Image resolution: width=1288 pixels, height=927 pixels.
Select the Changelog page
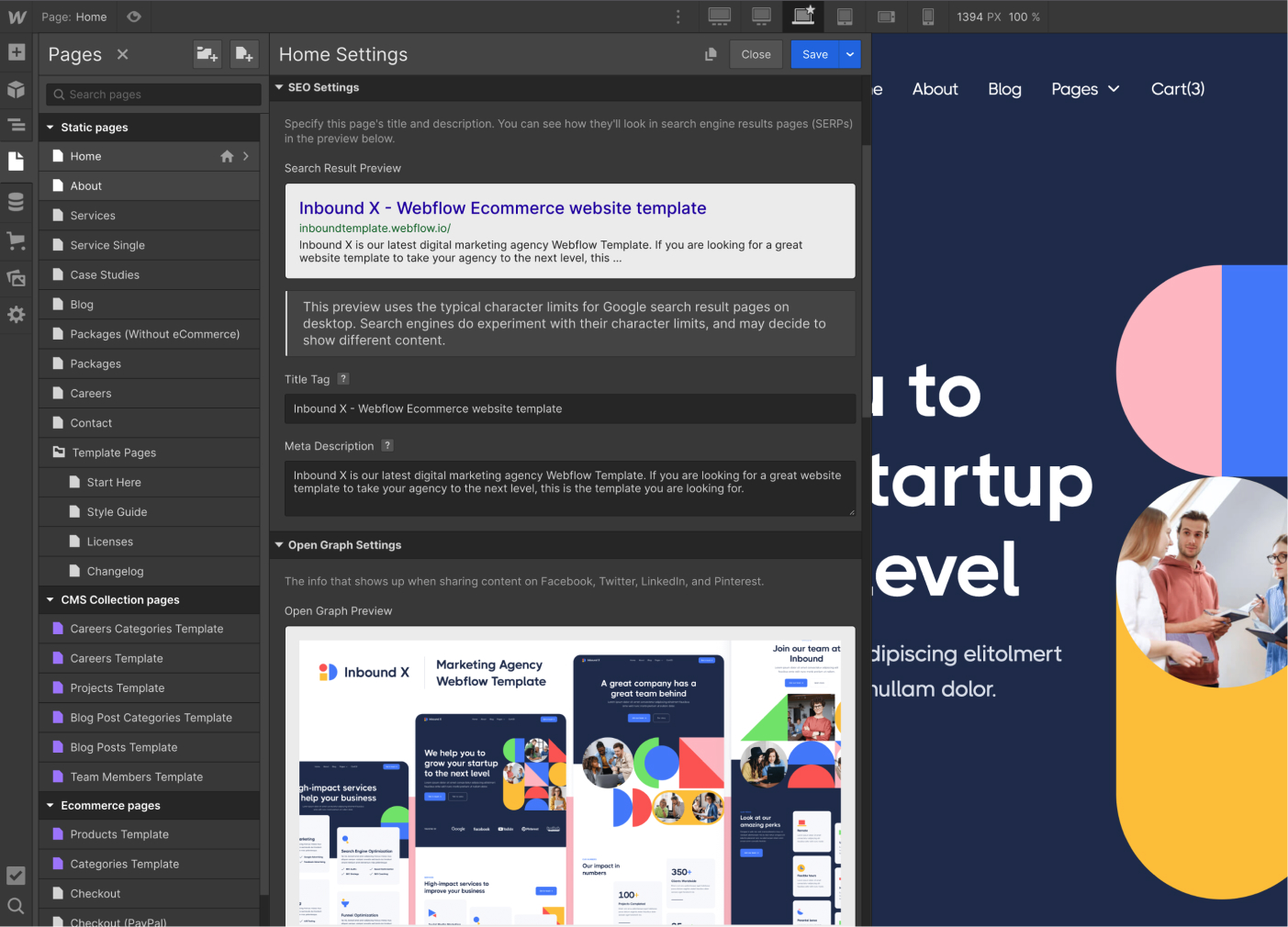coord(149,571)
